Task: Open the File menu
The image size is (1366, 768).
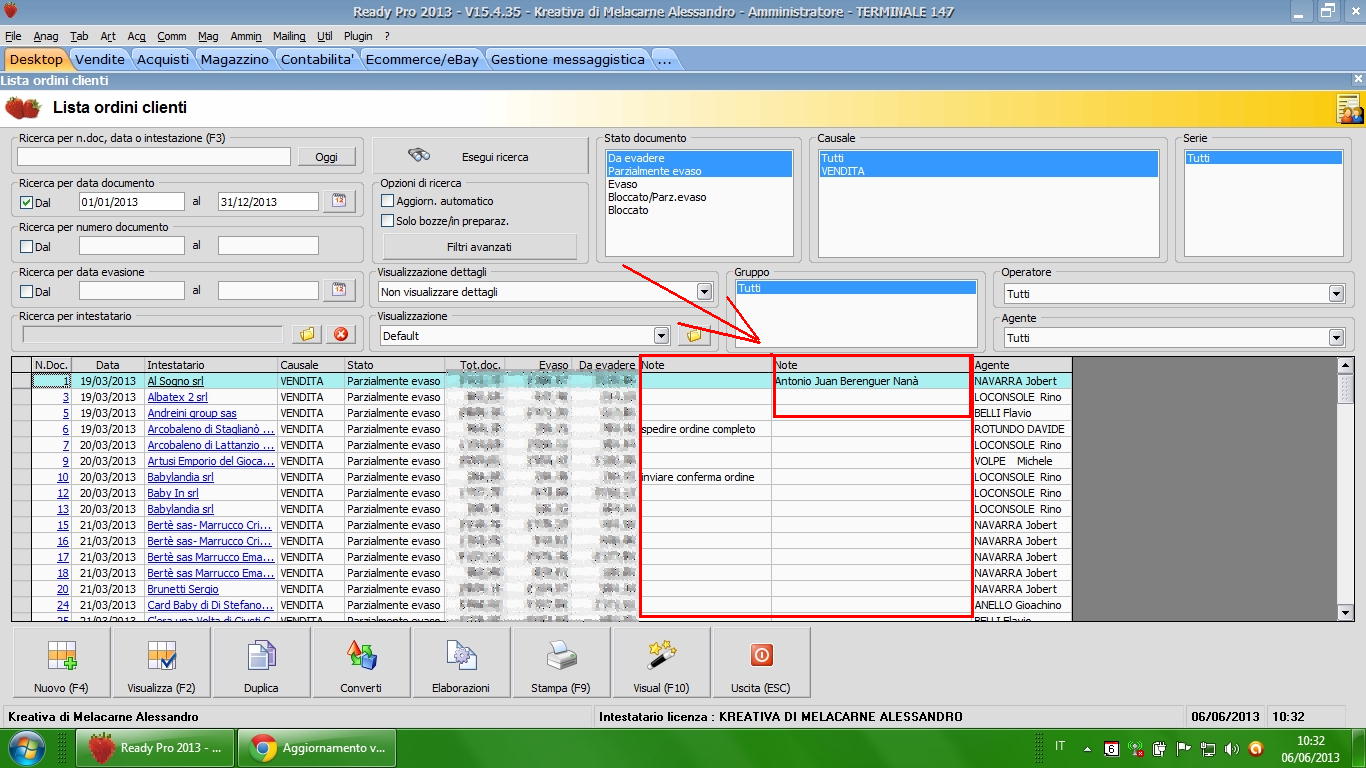Action: (x=13, y=36)
